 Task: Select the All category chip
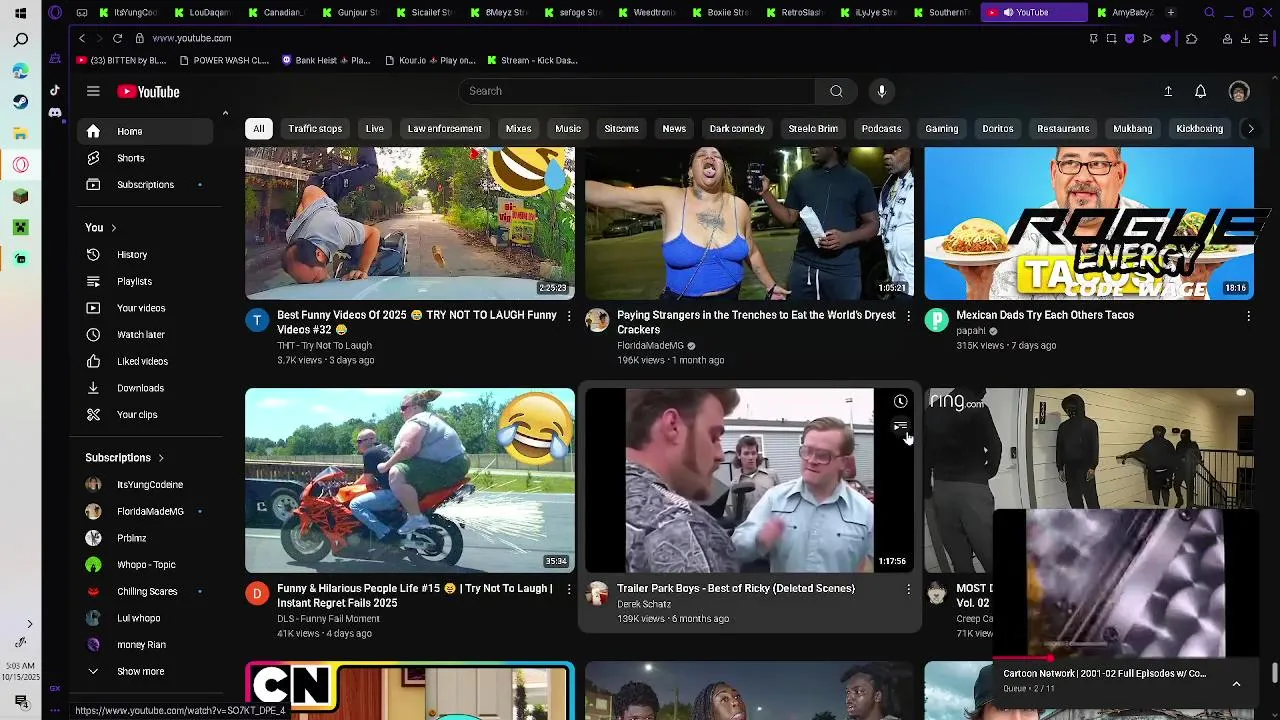(x=258, y=129)
